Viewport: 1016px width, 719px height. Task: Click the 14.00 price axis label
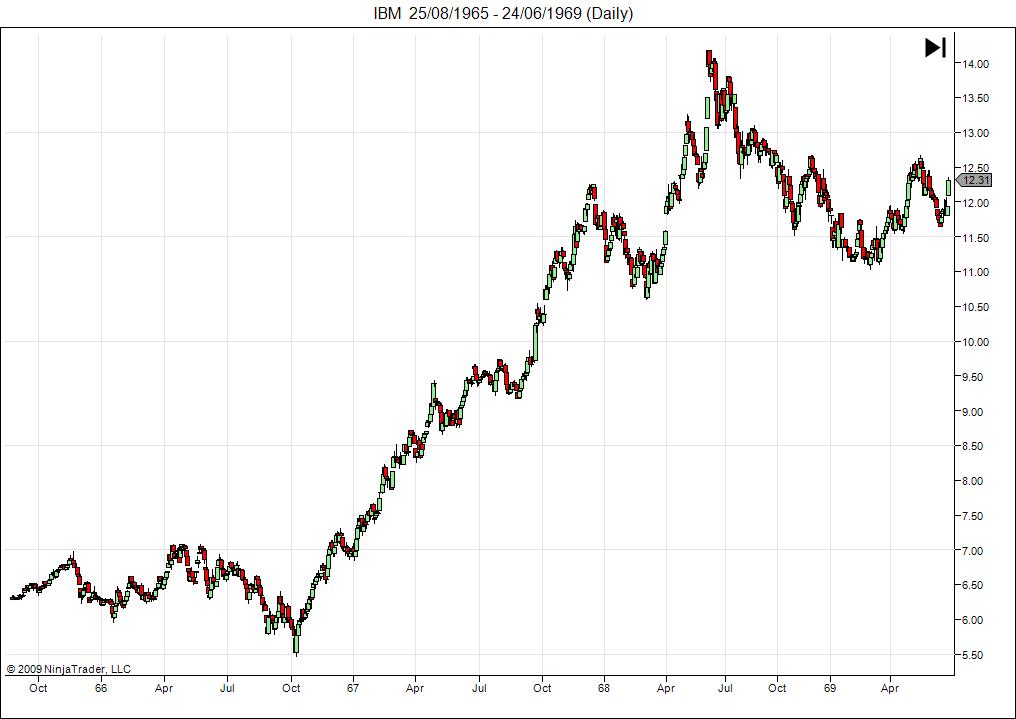coord(976,63)
